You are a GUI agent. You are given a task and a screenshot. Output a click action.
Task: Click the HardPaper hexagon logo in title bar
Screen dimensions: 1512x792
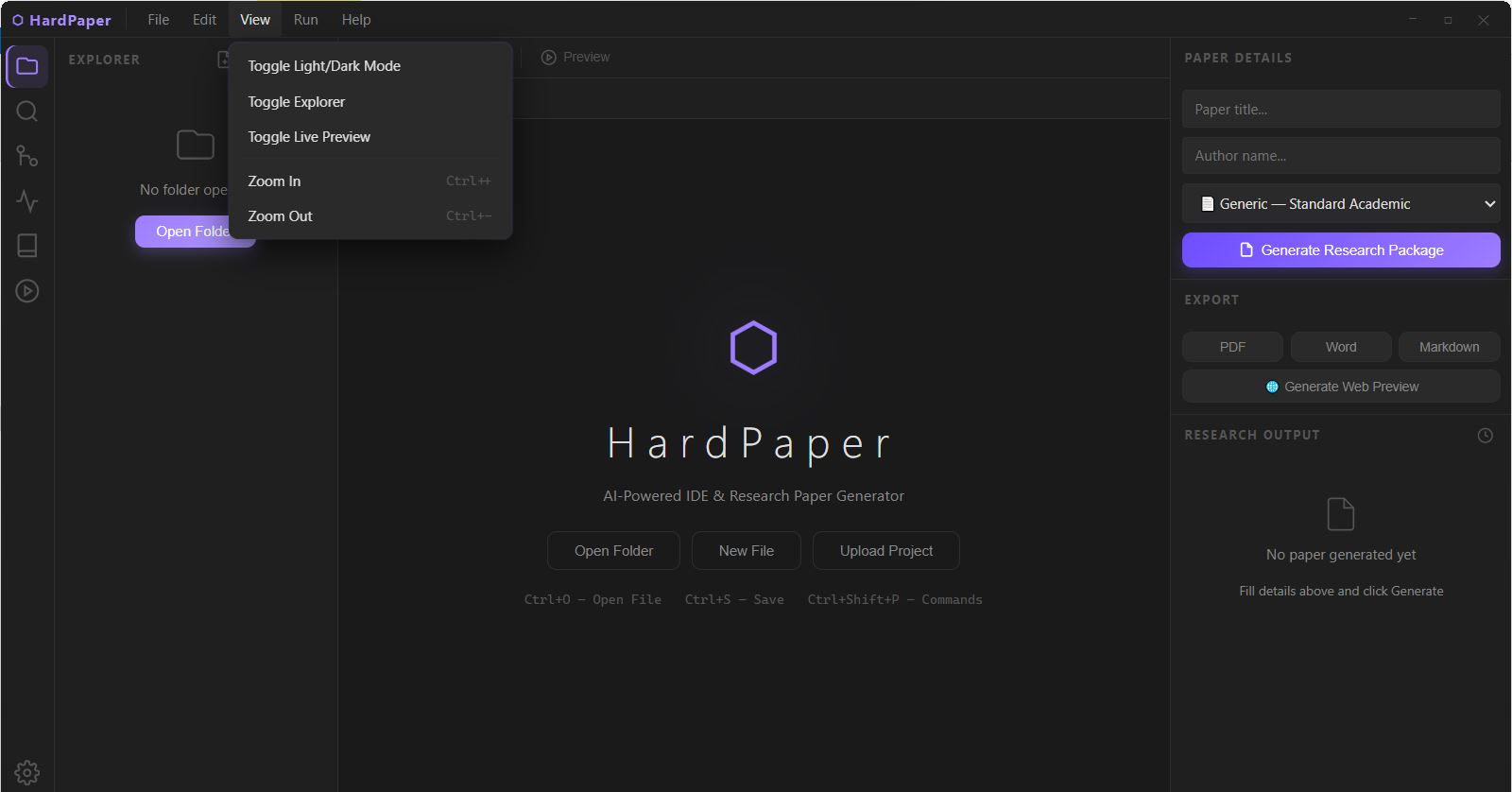pyautogui.click(x=17, y=20)
